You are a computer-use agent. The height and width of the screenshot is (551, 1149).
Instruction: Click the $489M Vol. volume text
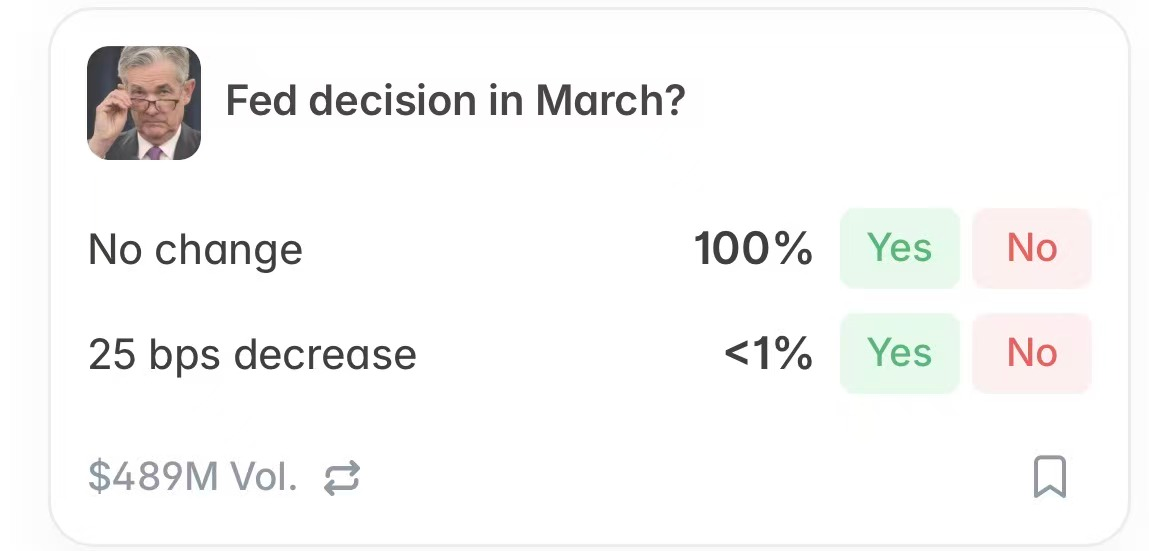[x=193, y=477]
